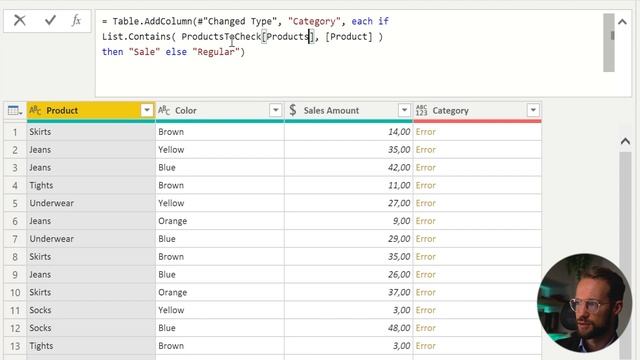Select Skirts cell in row 1
The height and width of the screenshot is (360, 640).
91,132
